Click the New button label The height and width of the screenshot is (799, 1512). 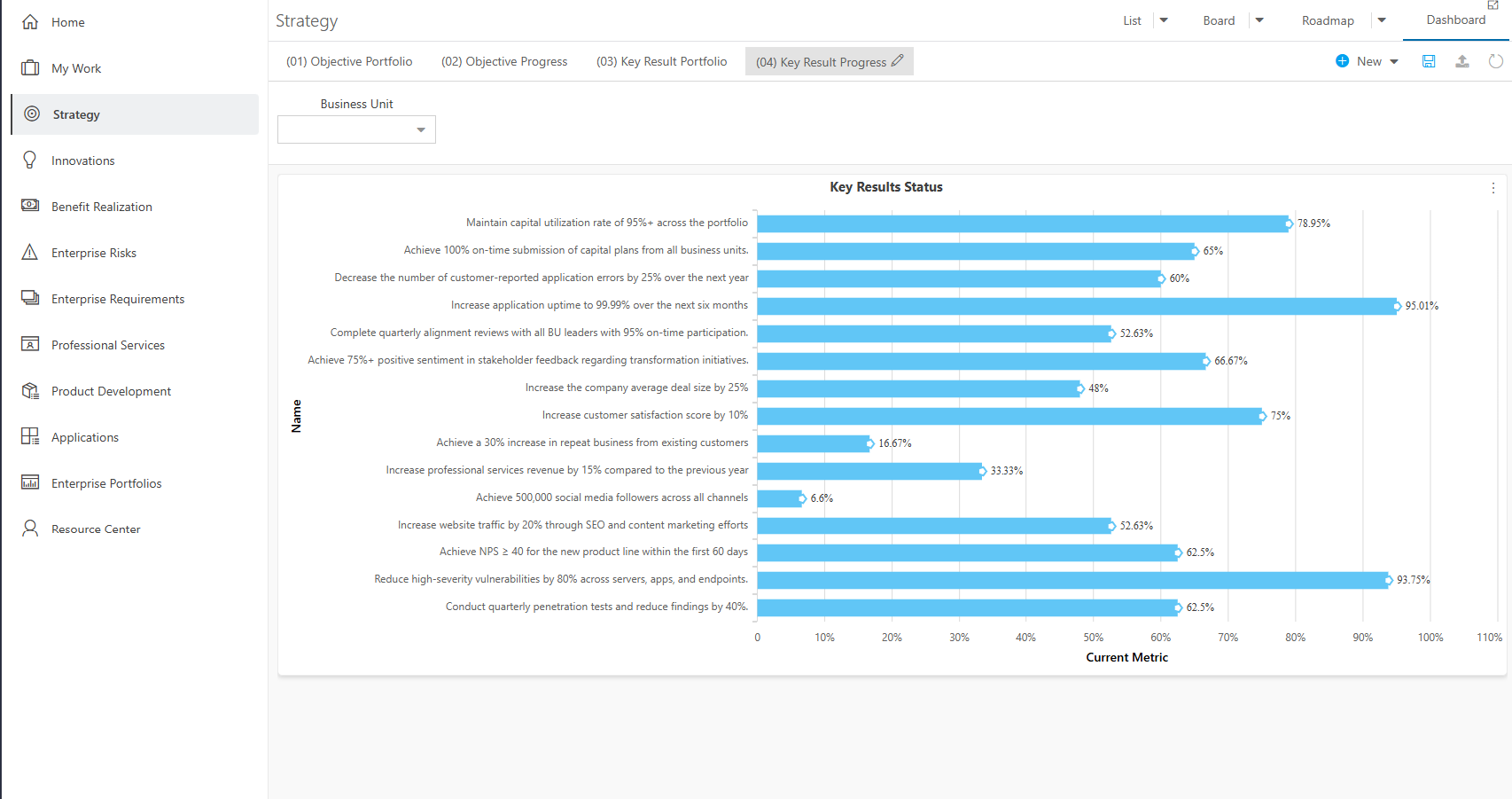[x=1369, y=61]
